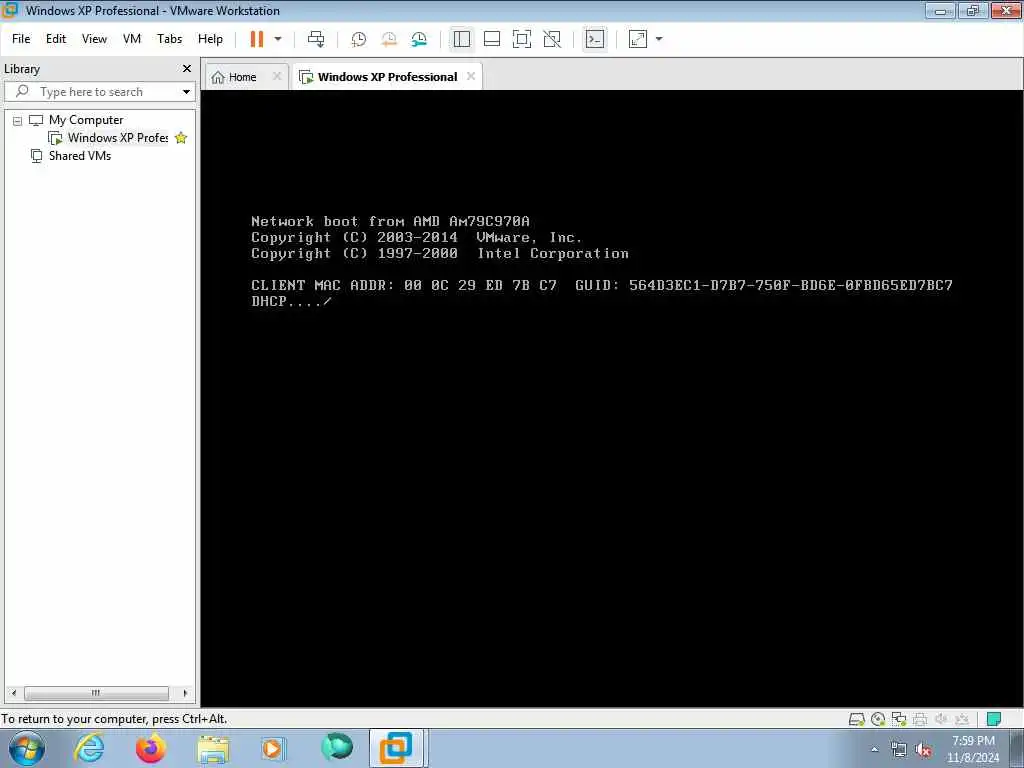The height and width of the screenshot is (768, 1024).
Task: Click the muted volume tray icon
Action: pos(923,749)
